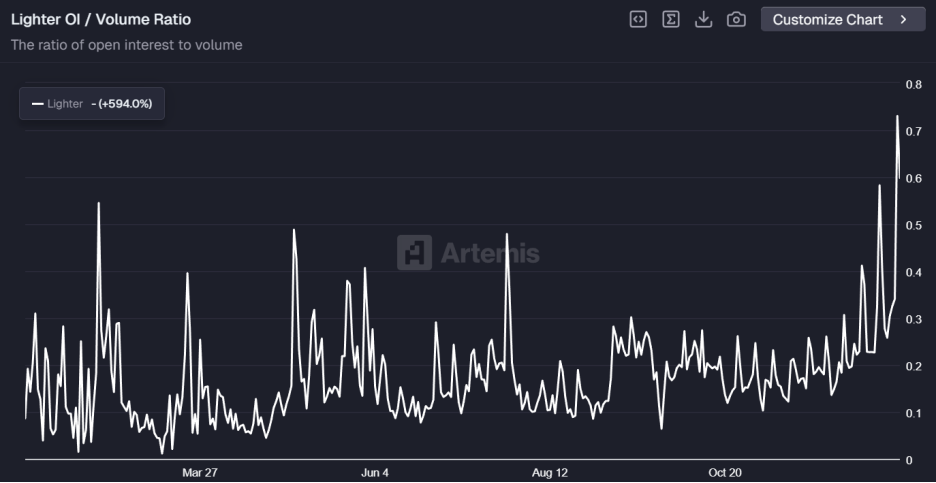Screen dimensions: 936x483
Task: Toggle the Lighter series in legend
Action: click(65, 103)
